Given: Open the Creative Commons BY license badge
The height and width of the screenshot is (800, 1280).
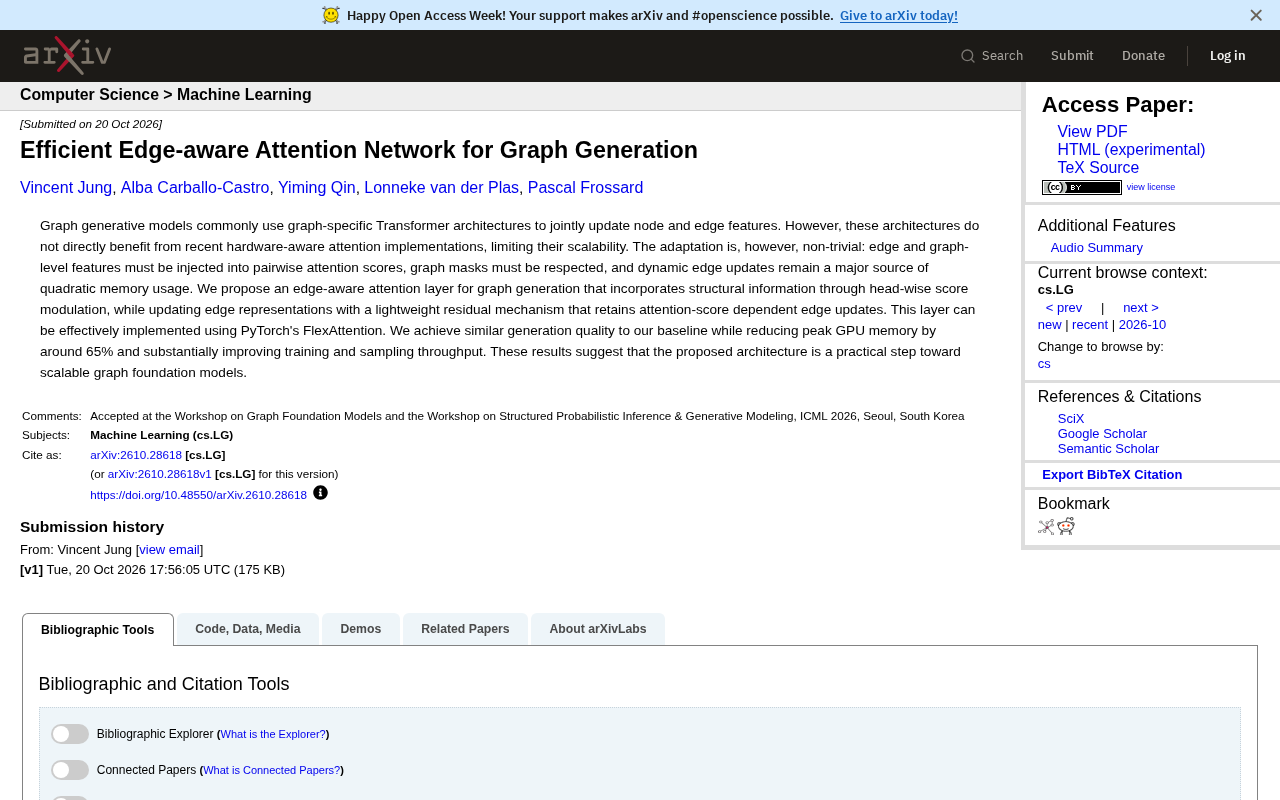Looking at the screenshot, I should pyautogui.click(x=1082, y=187).
